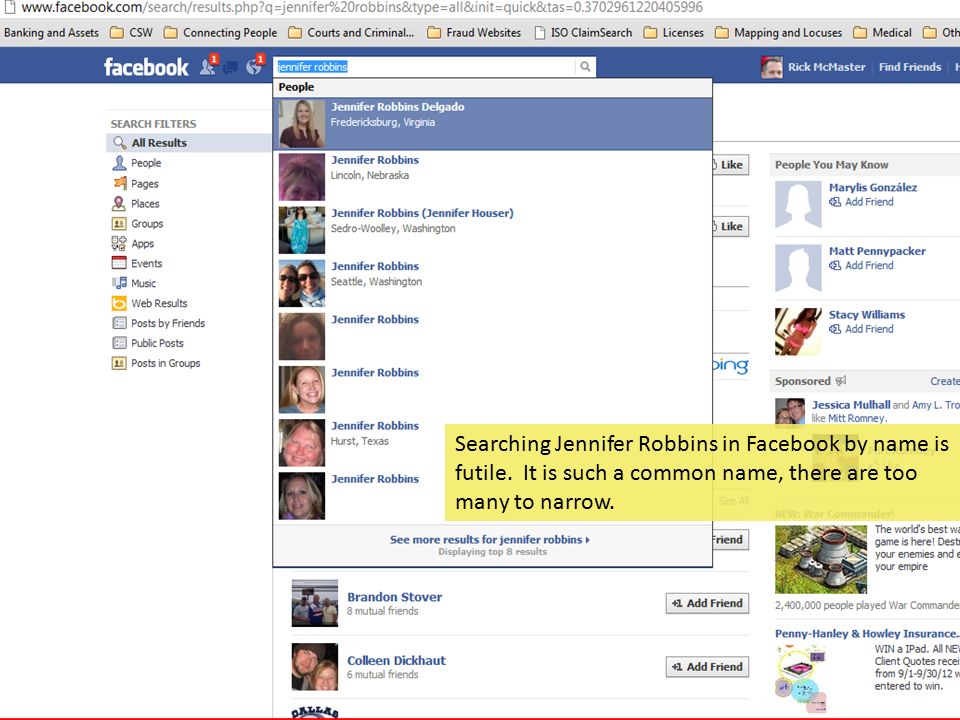Select the Places search filter

[145, 203]
